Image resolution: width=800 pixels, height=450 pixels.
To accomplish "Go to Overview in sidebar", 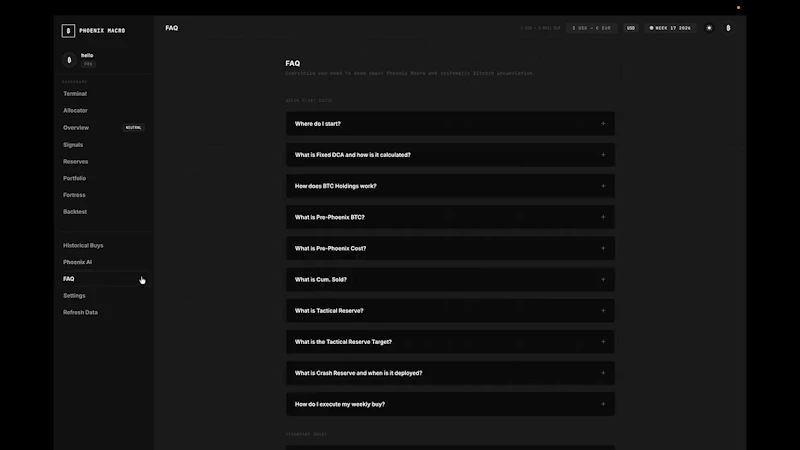I will click(x=76, y=128).
